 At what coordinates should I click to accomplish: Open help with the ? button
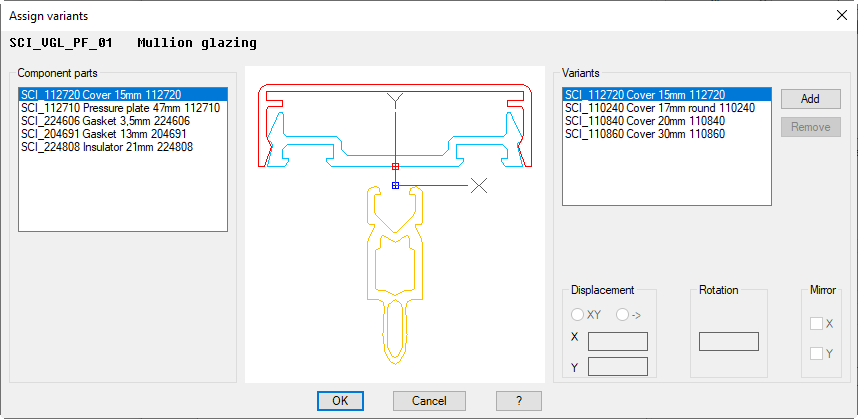(x=518, y=400)
